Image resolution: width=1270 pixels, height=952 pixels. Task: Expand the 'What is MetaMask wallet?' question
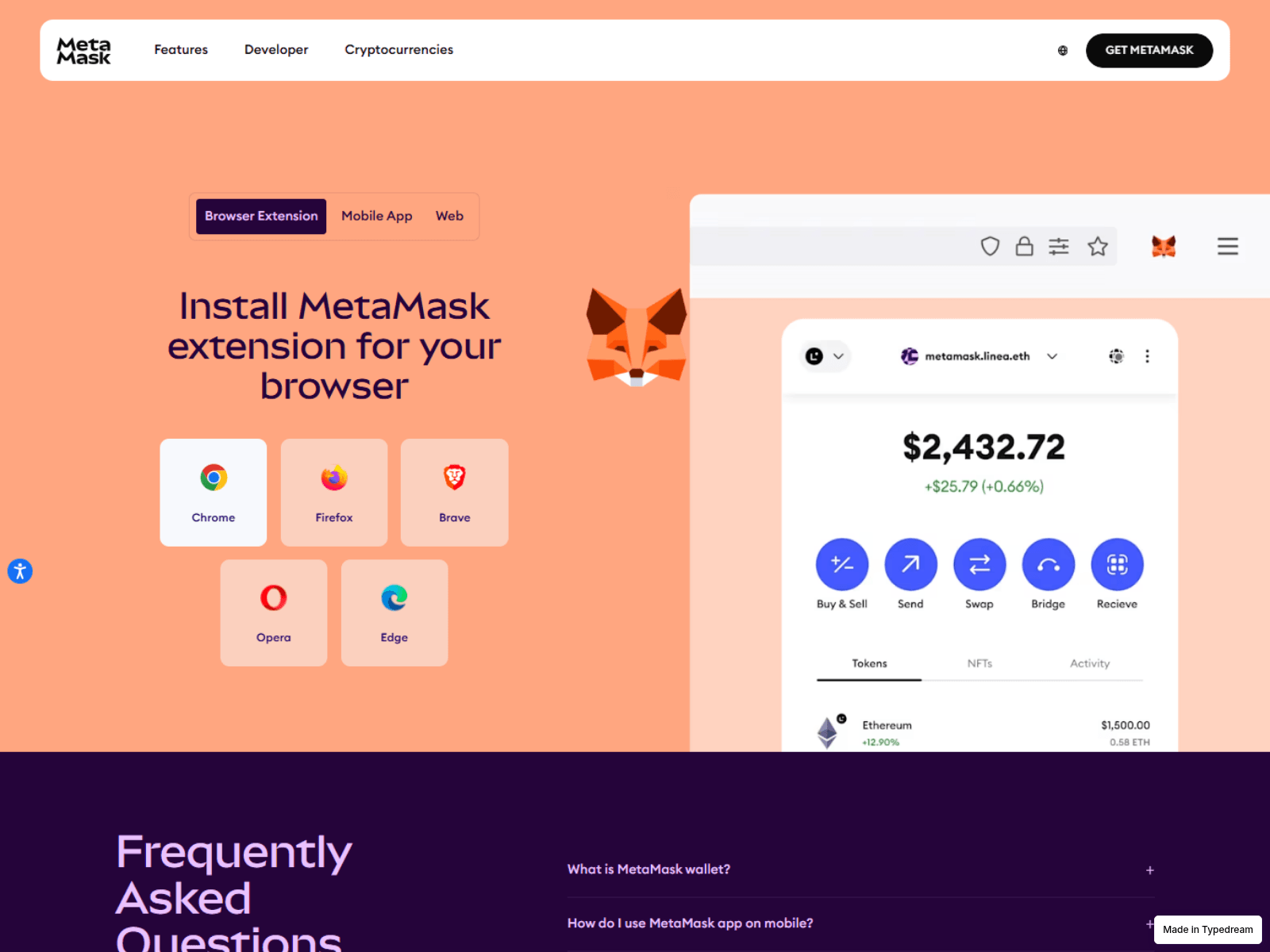click(x=860, y=869)
